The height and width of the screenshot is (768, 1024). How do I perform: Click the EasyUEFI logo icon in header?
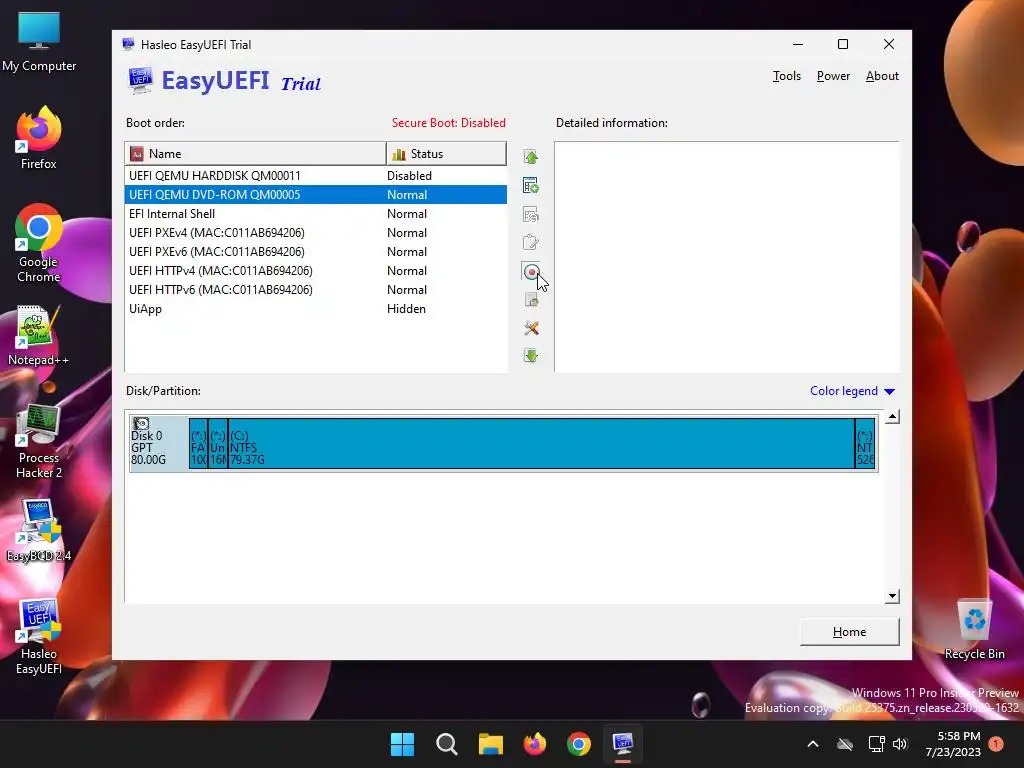click(x=140, y=80)
